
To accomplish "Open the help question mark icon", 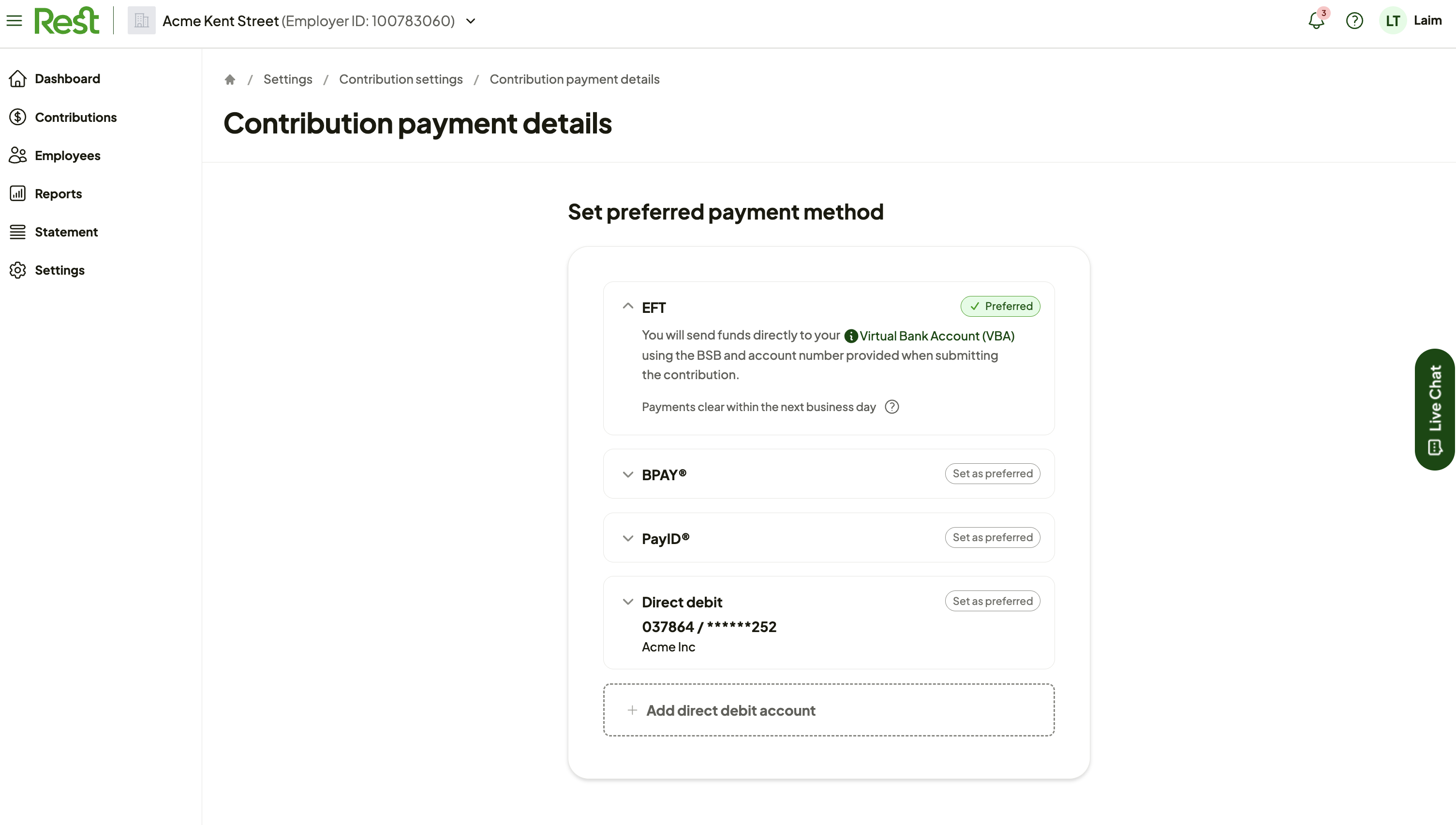I will click(1354, 21).
